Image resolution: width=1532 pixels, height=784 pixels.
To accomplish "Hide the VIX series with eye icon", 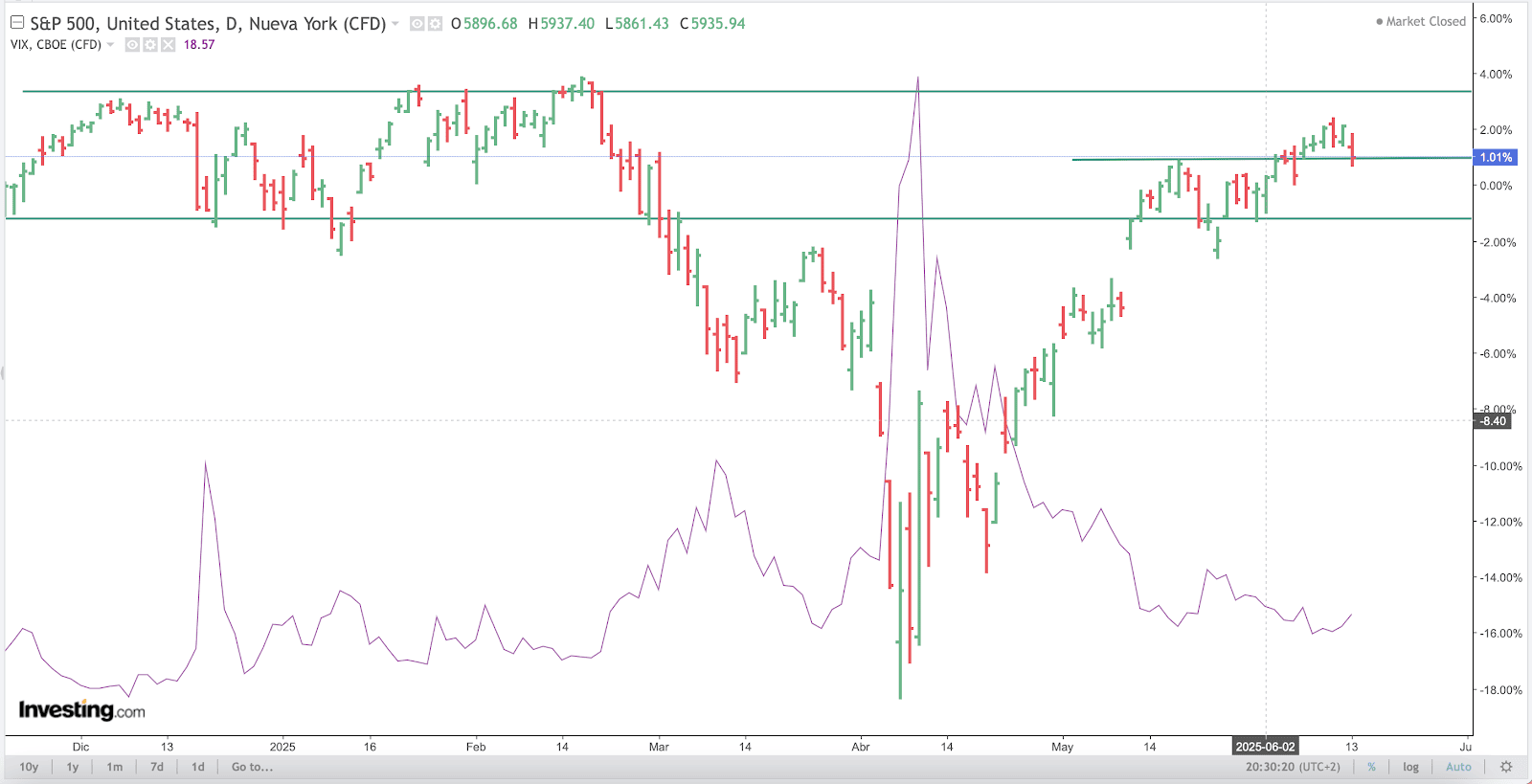I will pos(133,45).
